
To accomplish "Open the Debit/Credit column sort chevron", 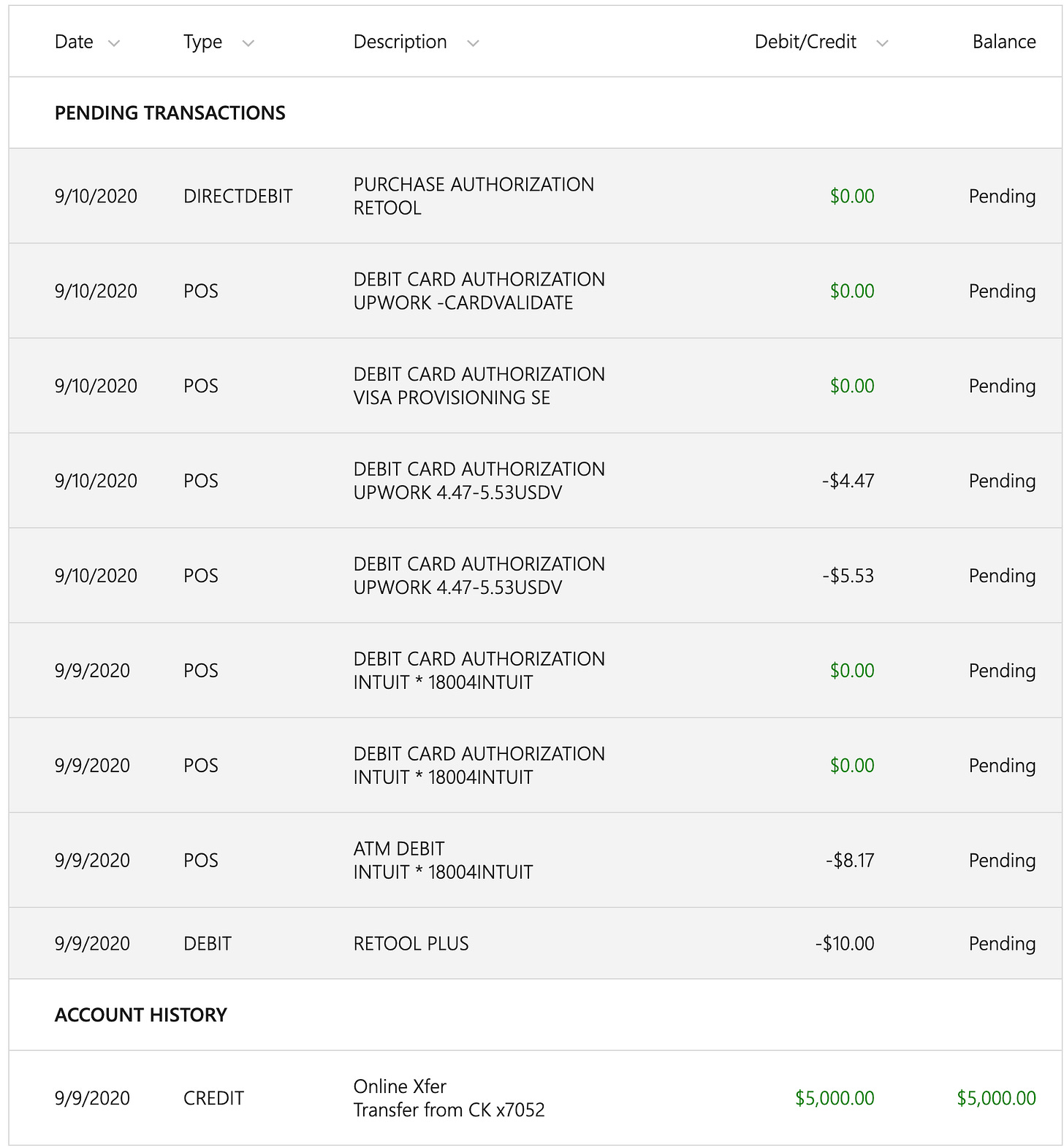I will pyautogui.click(x=882, y=43).
